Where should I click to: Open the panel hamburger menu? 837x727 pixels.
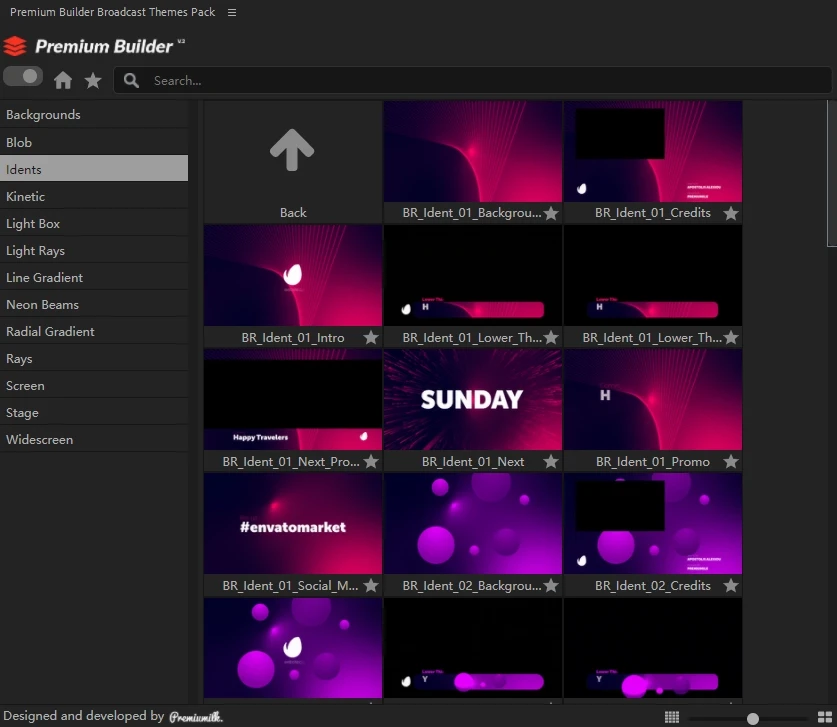tap(232, 13)
